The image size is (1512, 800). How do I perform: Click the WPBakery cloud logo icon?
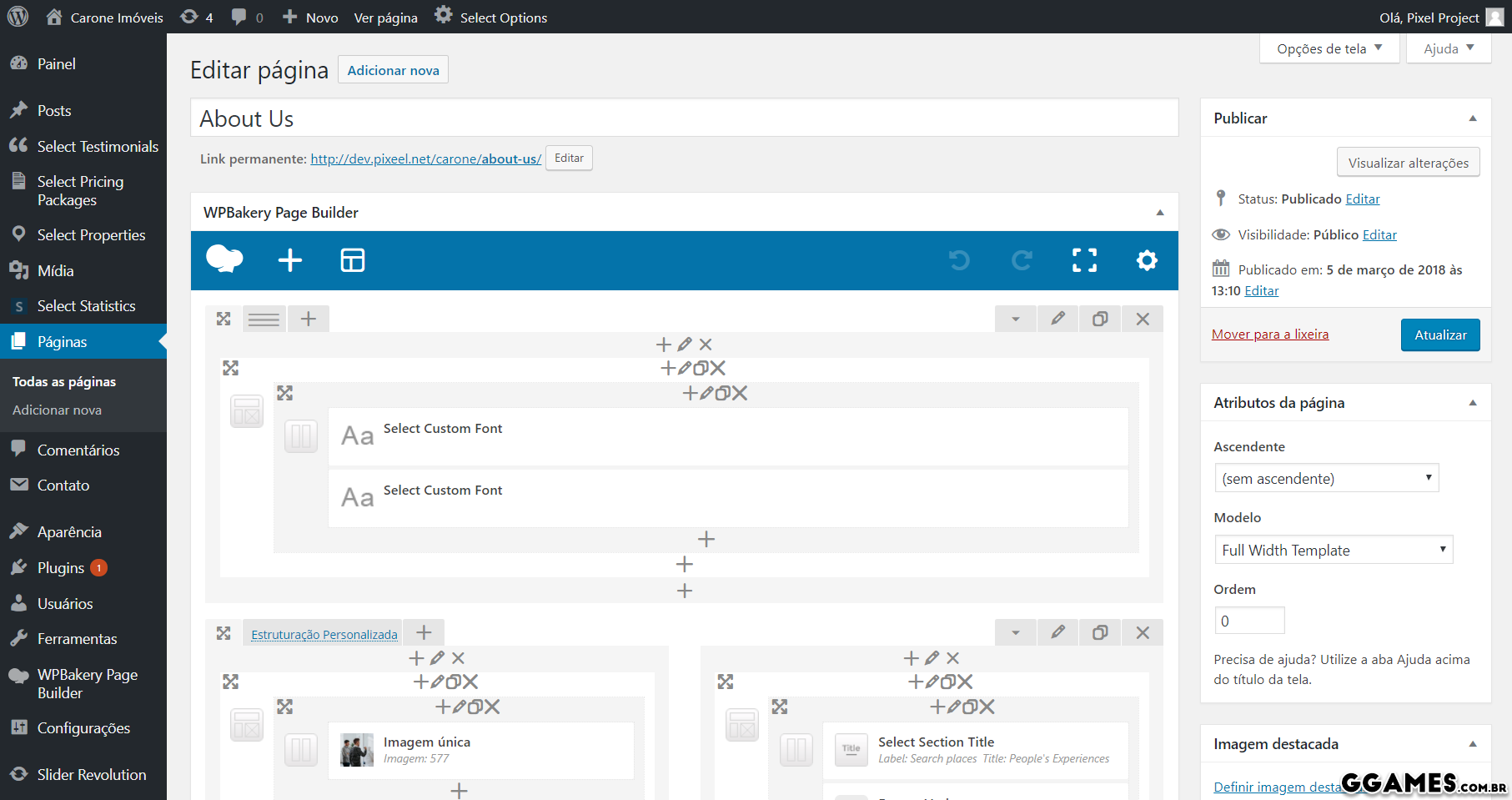224,259
